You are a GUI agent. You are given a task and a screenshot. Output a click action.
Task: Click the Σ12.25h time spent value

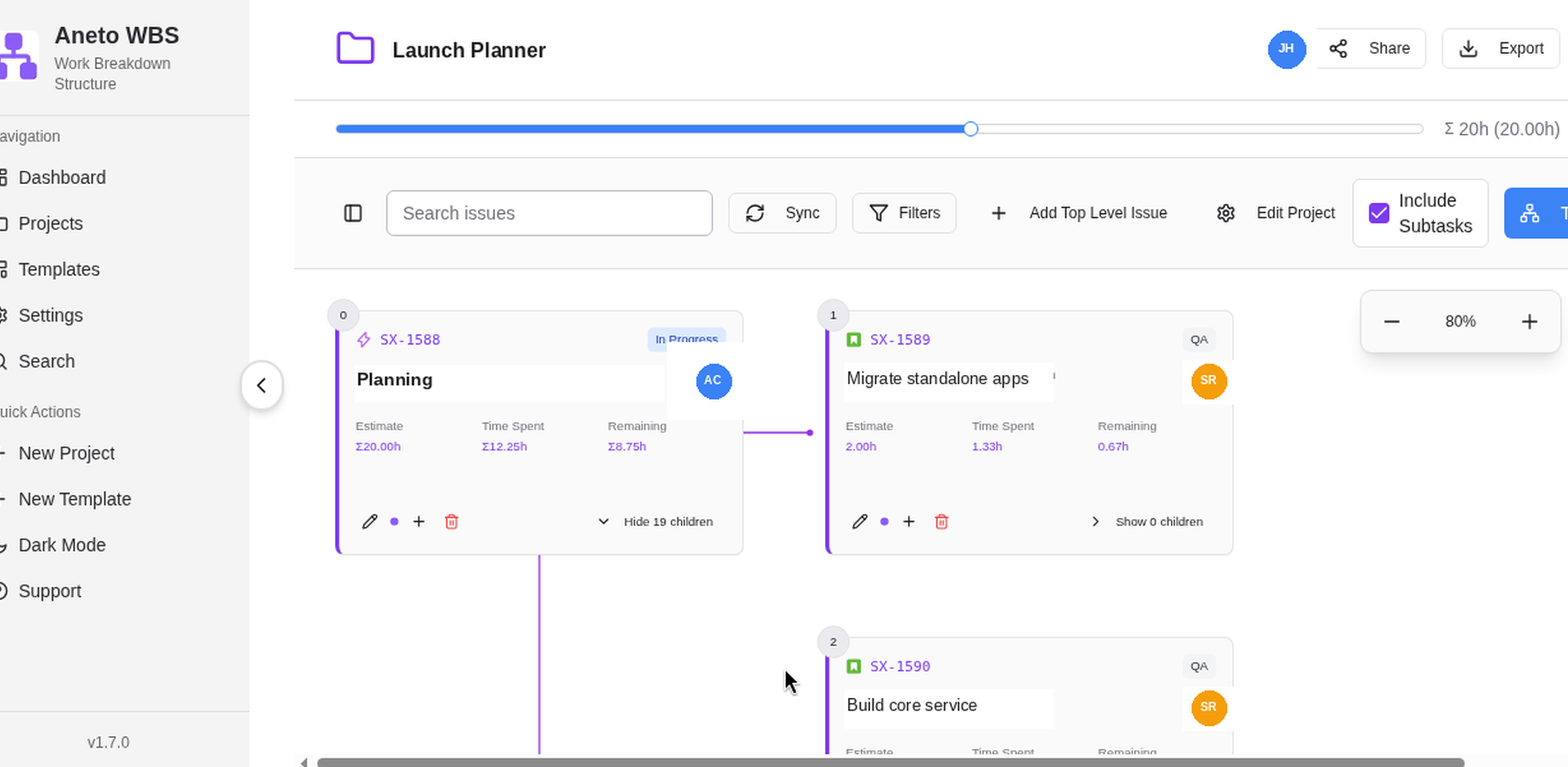[x=504, y=447]
